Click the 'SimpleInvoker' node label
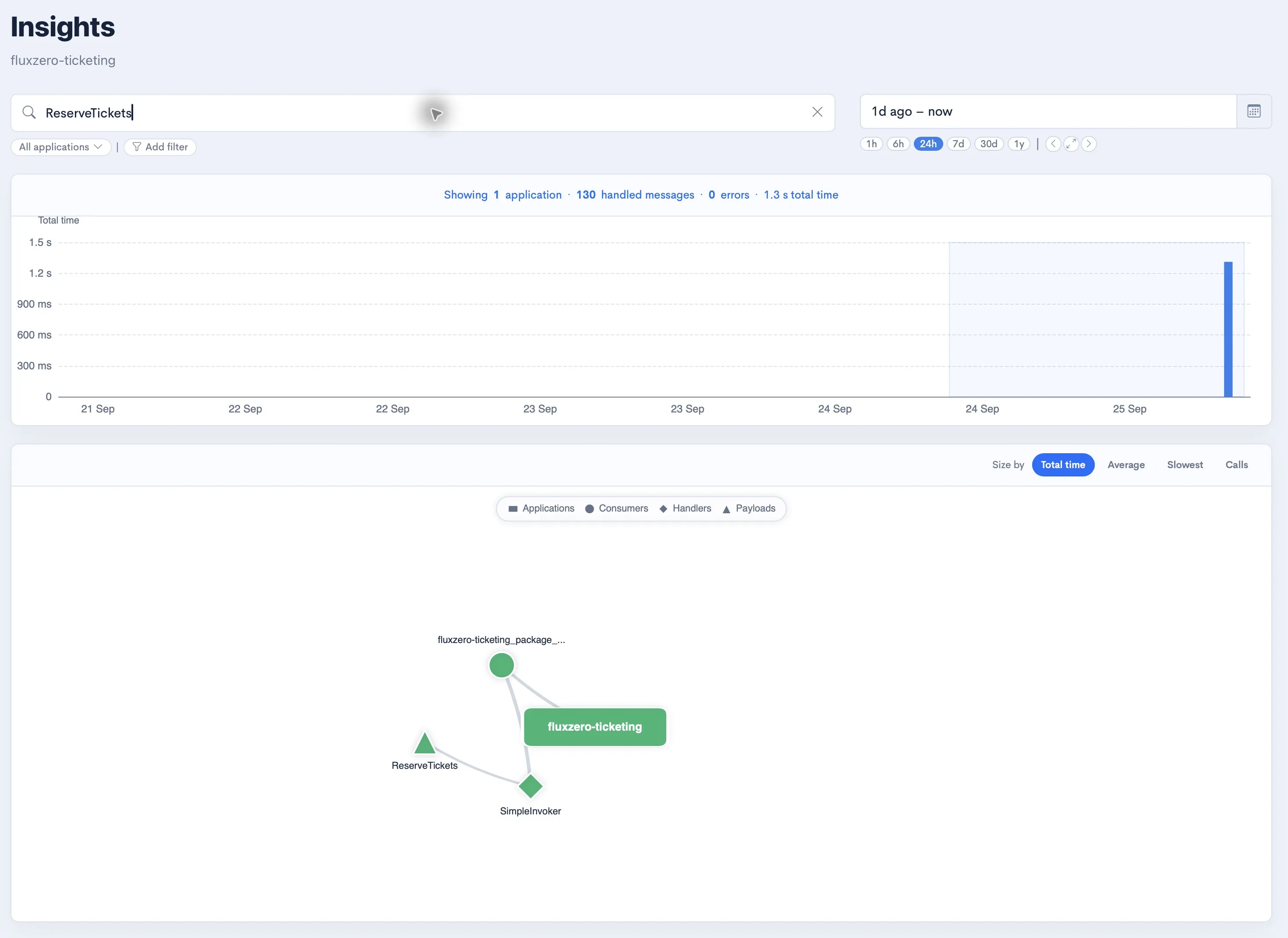Image resolution: width=1288 pixels, height=938 pixels. coord(531,811)
